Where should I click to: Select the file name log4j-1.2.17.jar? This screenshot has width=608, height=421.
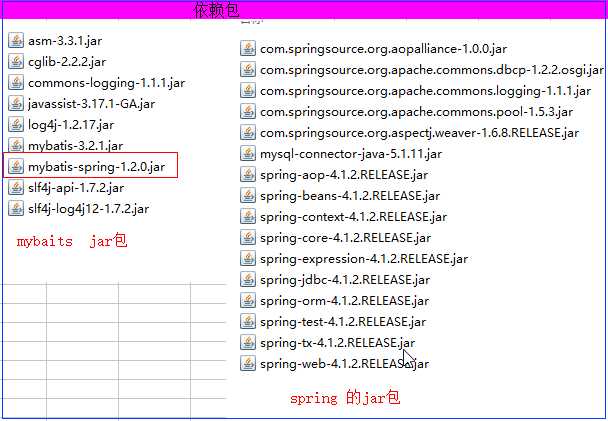[71, 125]
